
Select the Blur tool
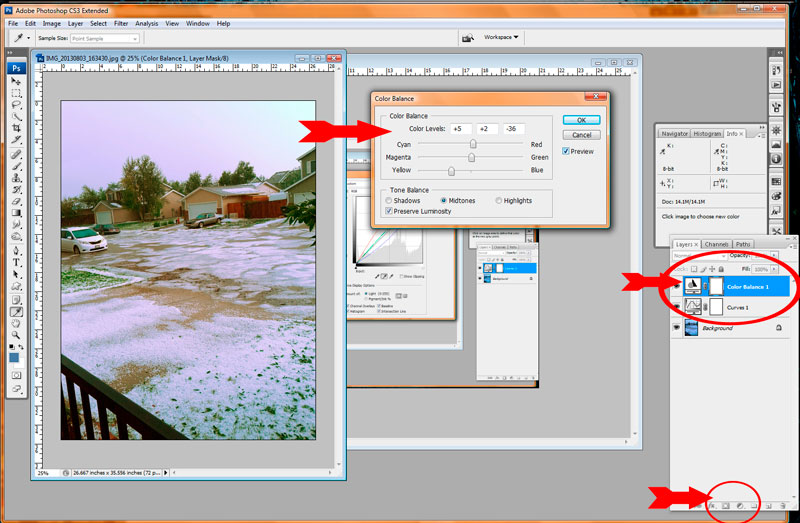pos(16,225)
